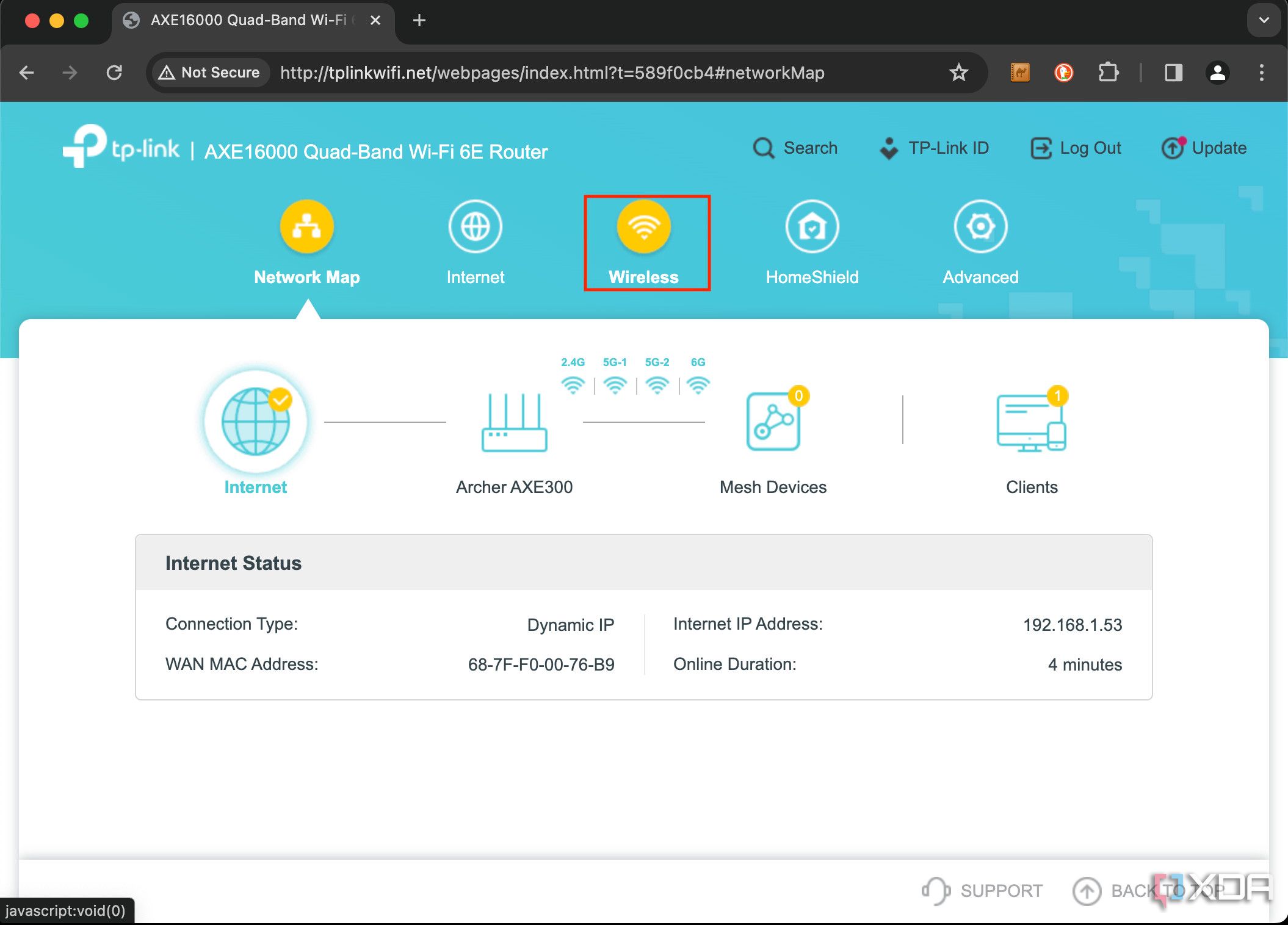The width and height of the screenshot is (1288, 925).
Task: Open the HomeShield icon
Action: pos(812,226)
